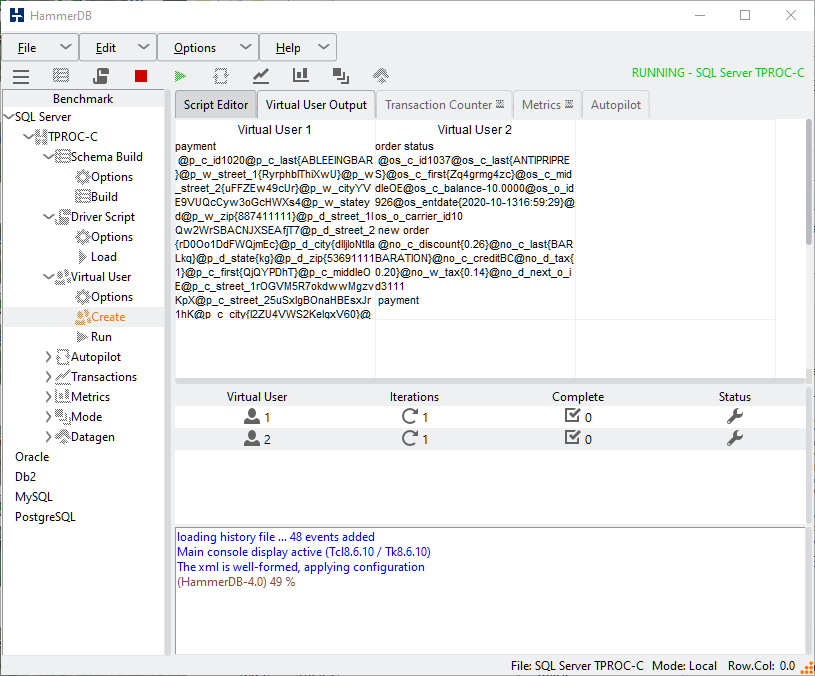This screenshot has width=815, height=676.
Task: Expand the Autopilot tree node
Action: click(x=48, y=357)
